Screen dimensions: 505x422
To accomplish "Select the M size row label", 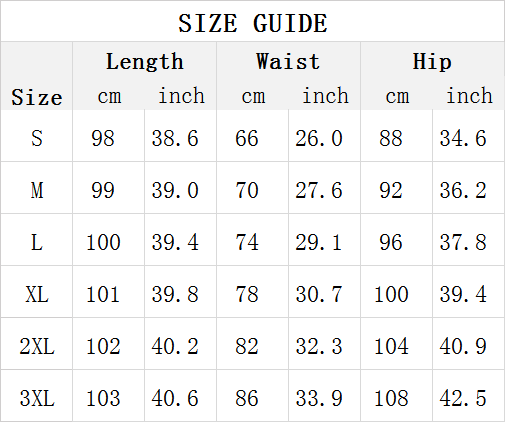I will tap(37, 190).
